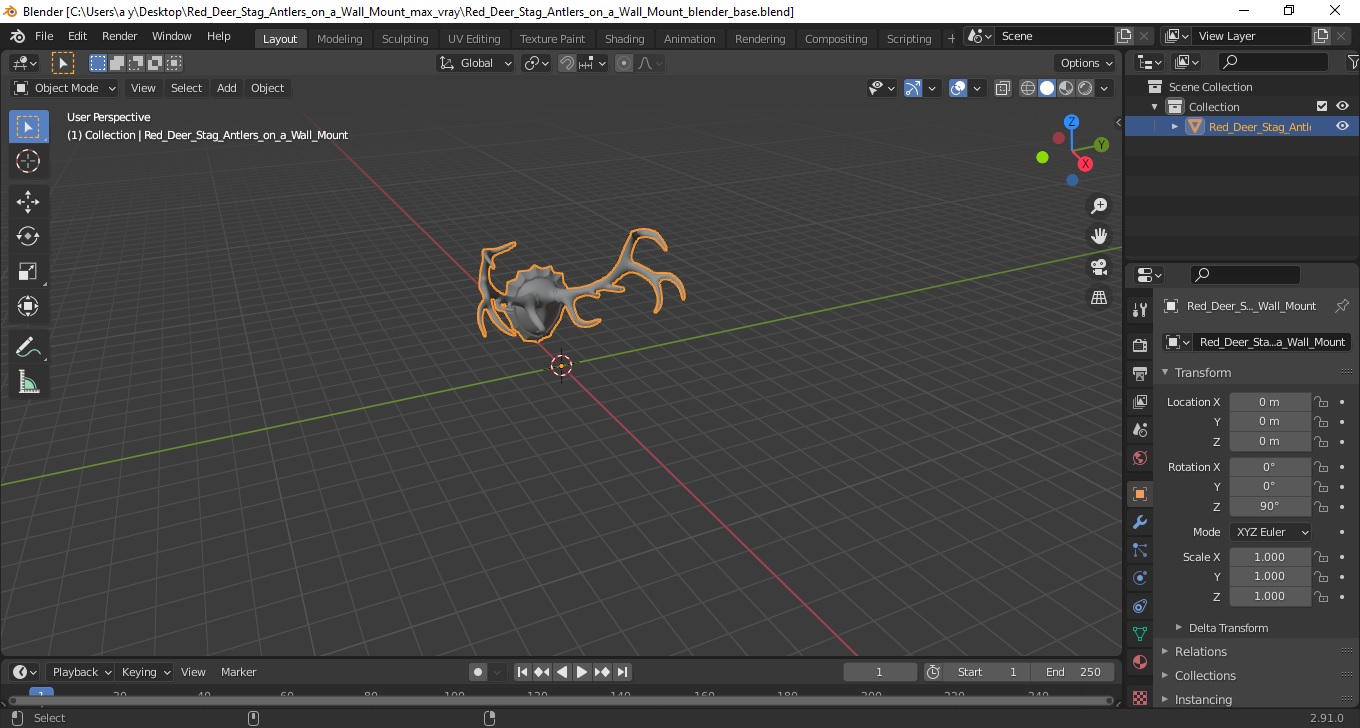Open Physics properties tab
Screen dimensions: 1360x728
(x=1139, y=578)
